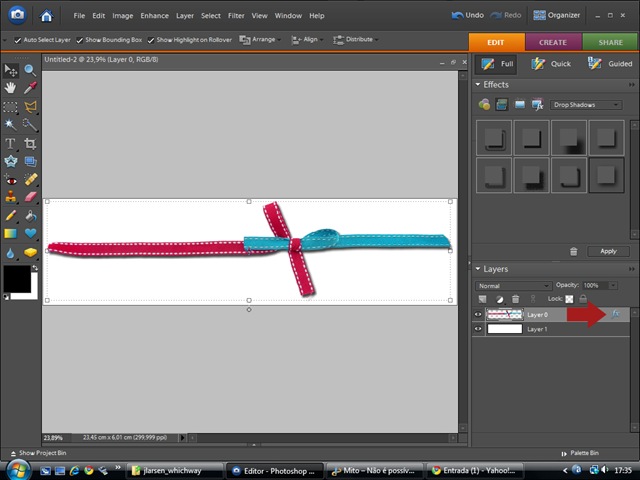Screen dimensions: 640x480
Task: Select the Eraser tool
Action: 30,197
